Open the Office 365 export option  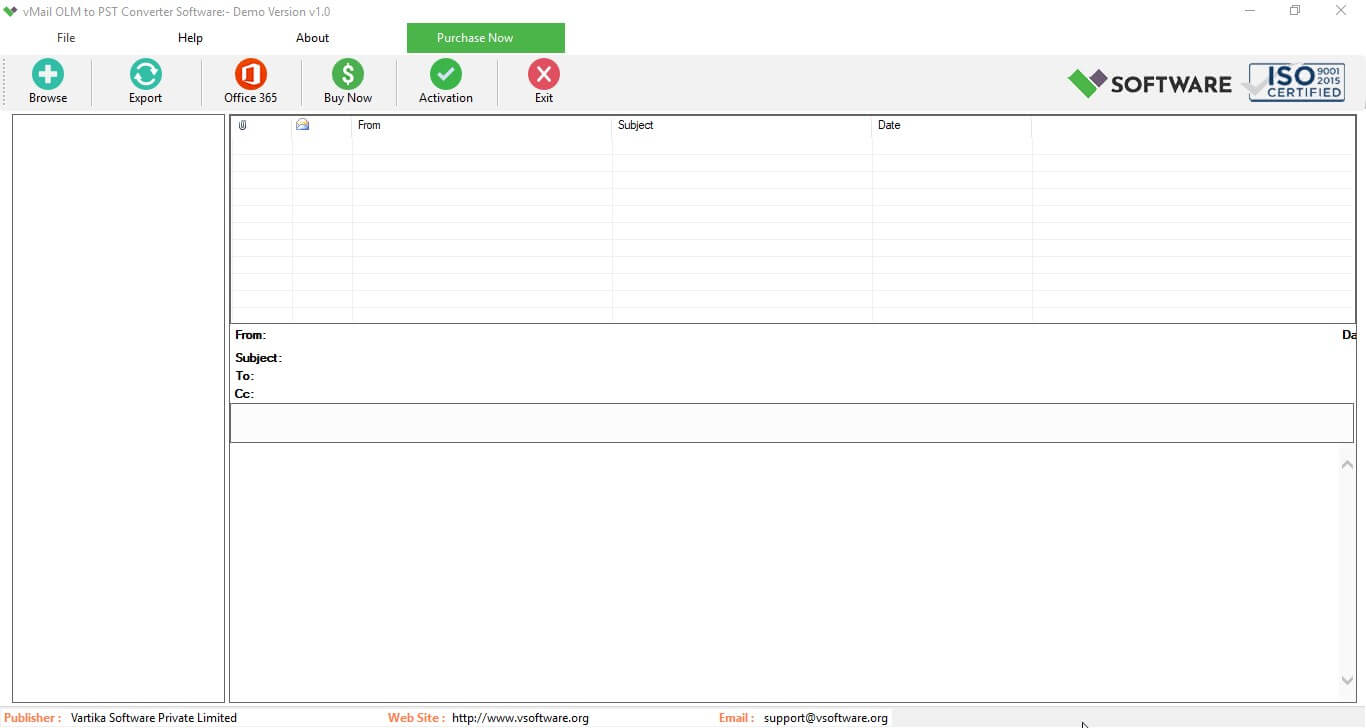tap(250, 81)
